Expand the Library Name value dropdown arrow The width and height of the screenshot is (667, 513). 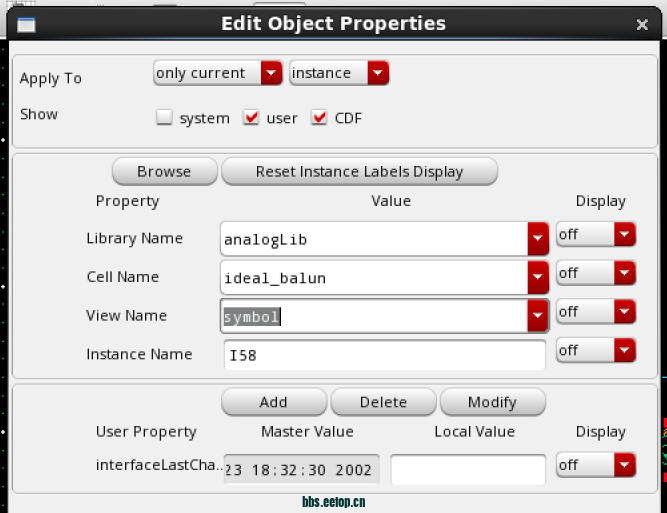(x=538, y=239)
